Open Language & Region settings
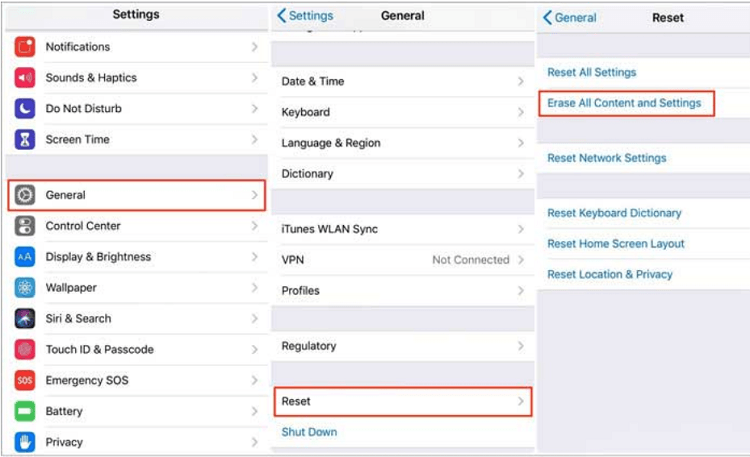750x457 pixels. [331, 143]
